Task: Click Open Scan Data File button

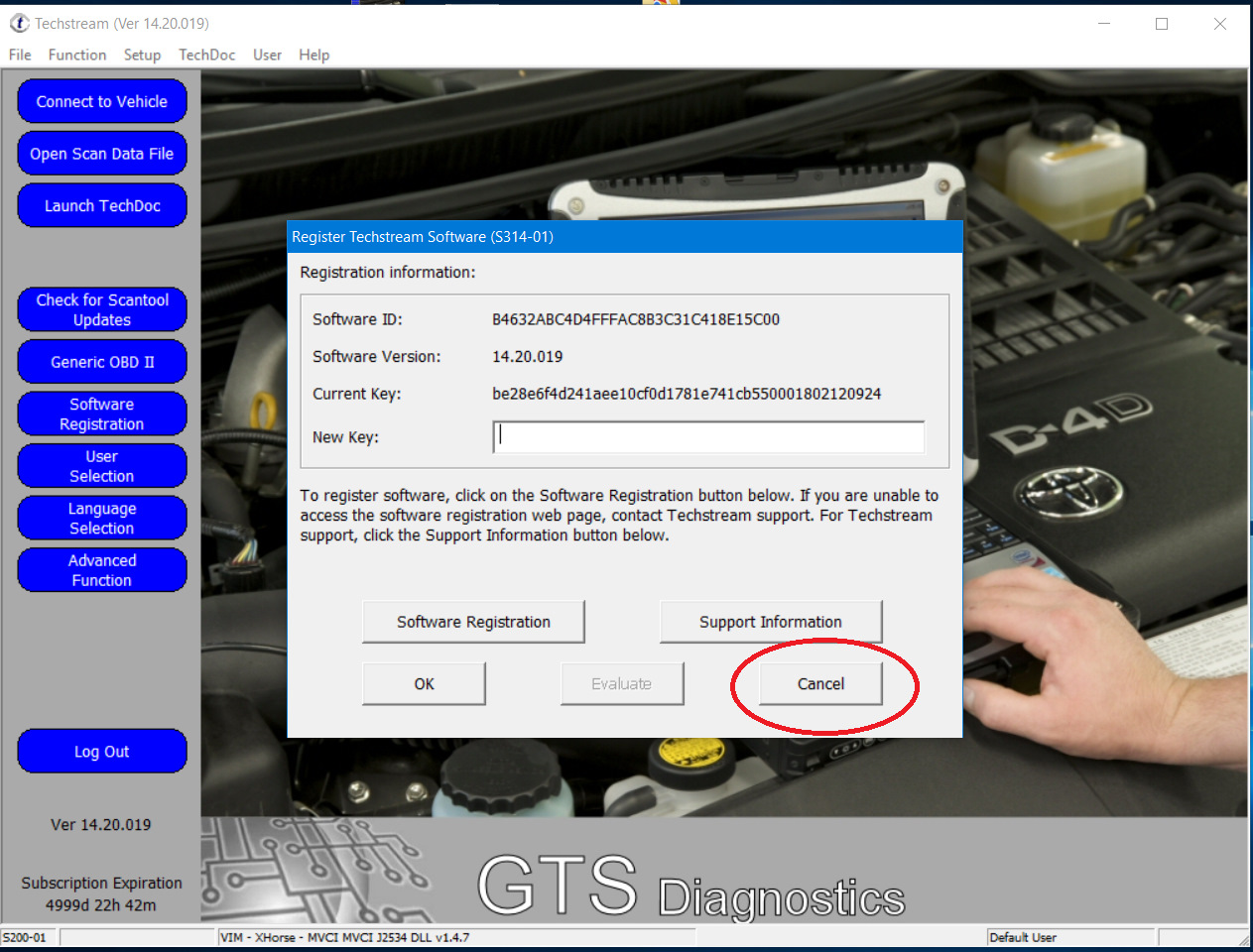Action: pos(102,154)
